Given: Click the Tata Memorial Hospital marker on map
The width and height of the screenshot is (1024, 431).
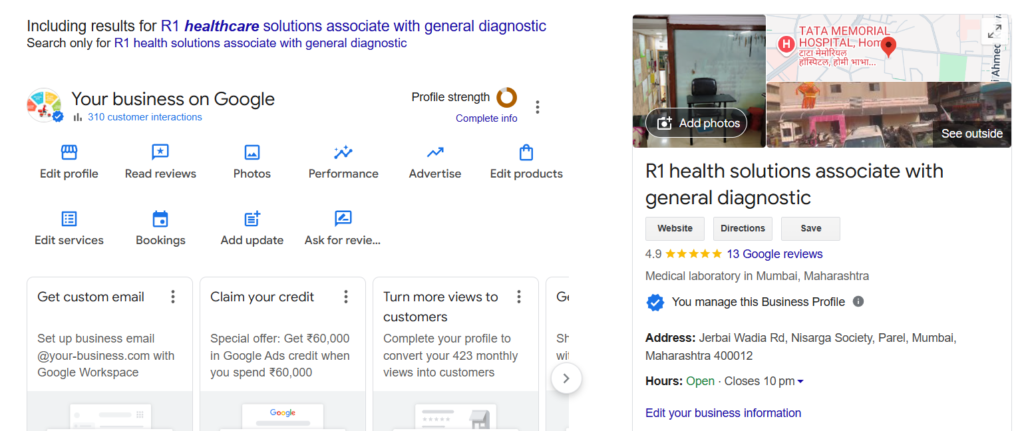Looking at the screenshot, I should coord(785,44).
